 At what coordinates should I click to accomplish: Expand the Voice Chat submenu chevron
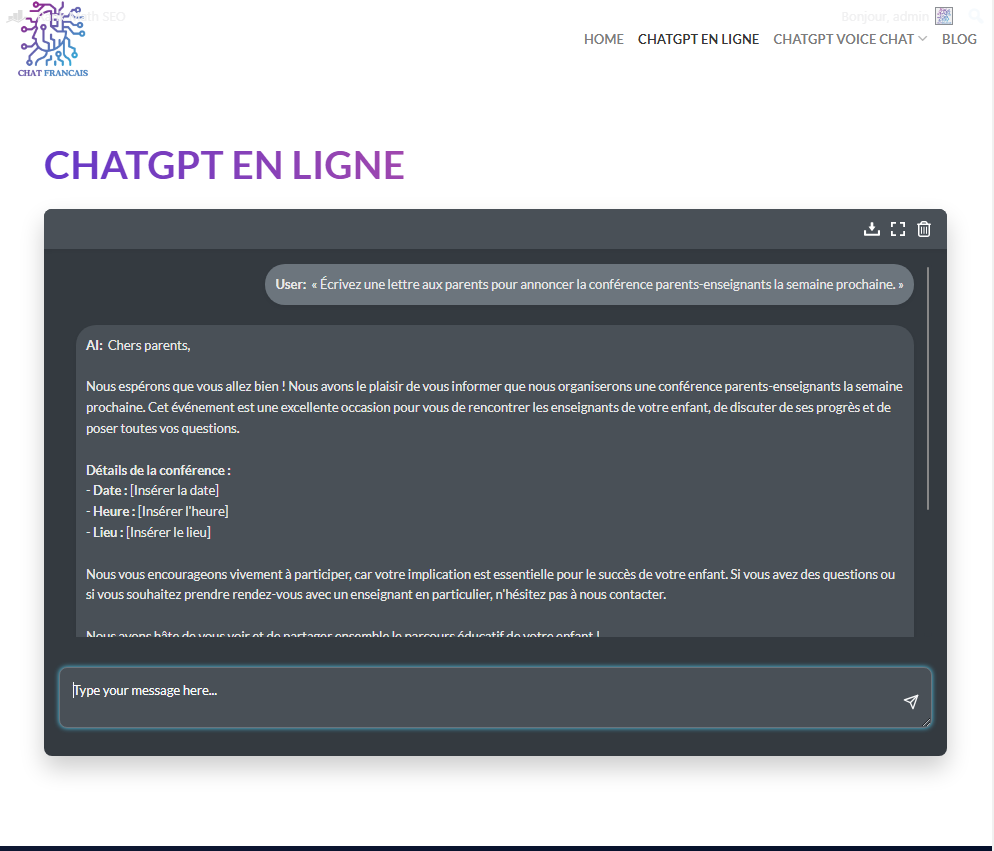pyautogui.click(x=922, y=39)
